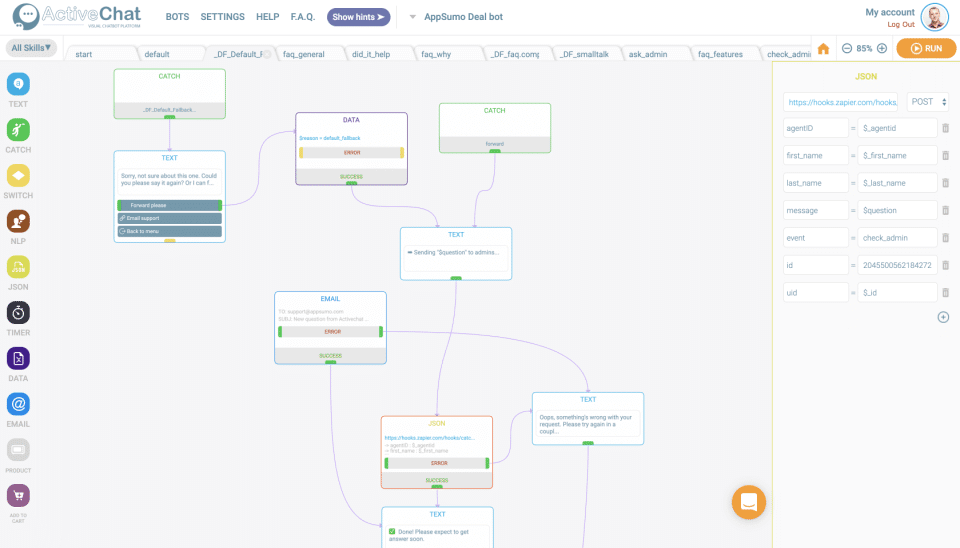The image size is (960, 548).
Task: Open the All Skills dropdown
Action: click(31, 48)
